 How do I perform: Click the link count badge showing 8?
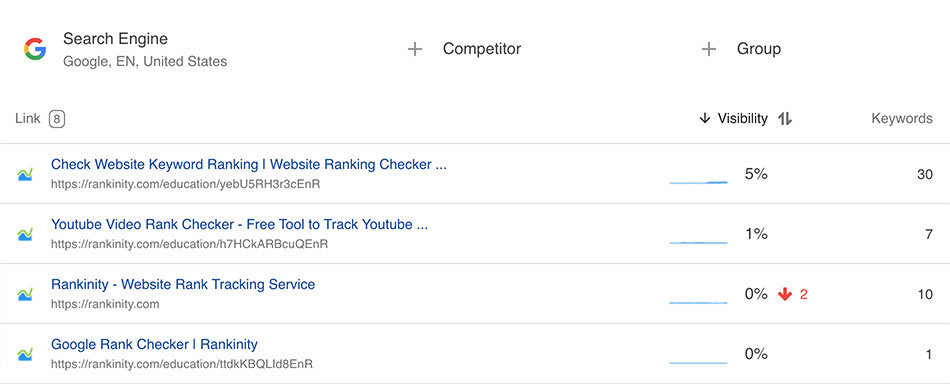point(57,119)
